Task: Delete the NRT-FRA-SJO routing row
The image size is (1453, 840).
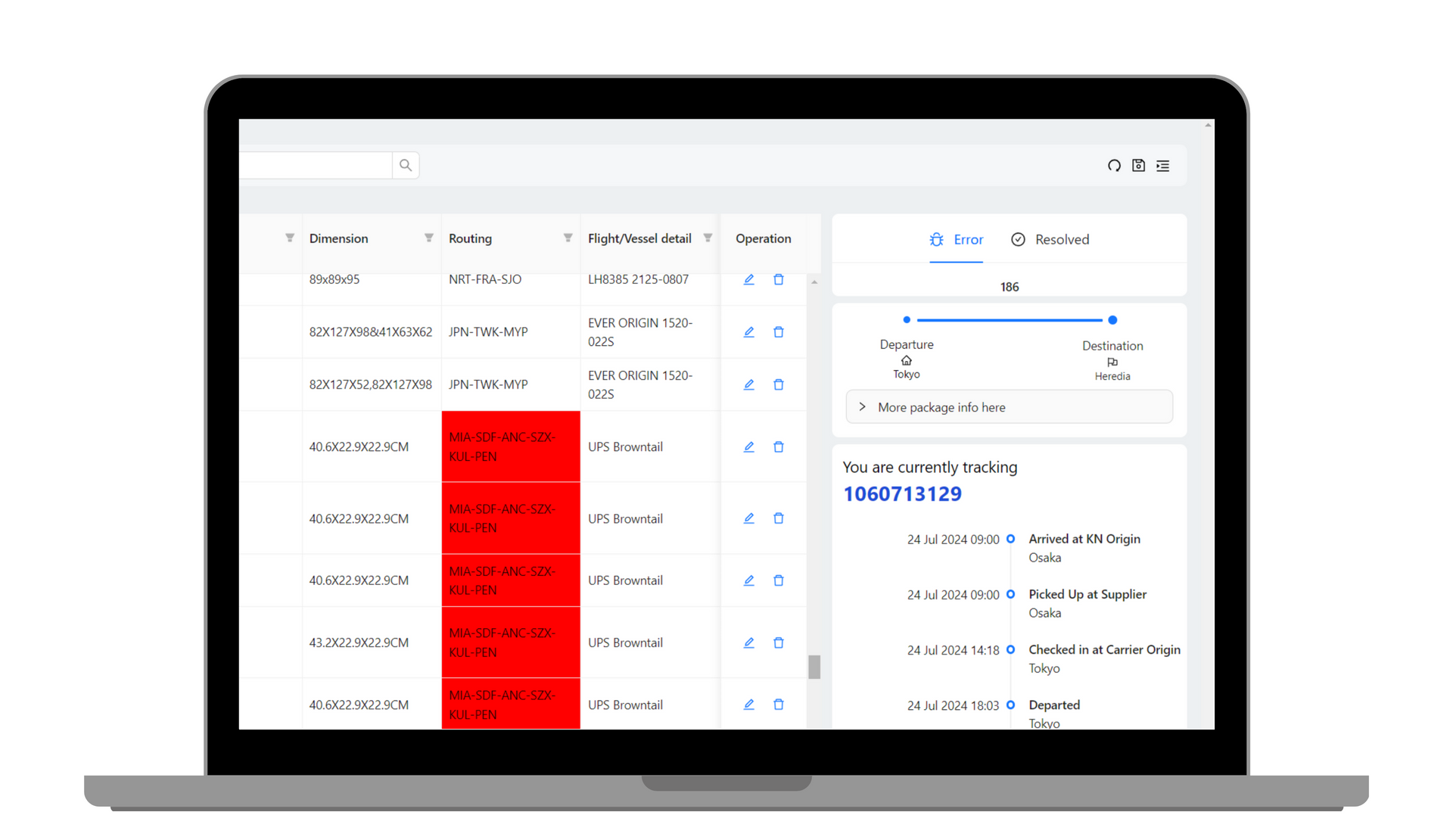Action: pyautogui.click(x=778, y=280)
